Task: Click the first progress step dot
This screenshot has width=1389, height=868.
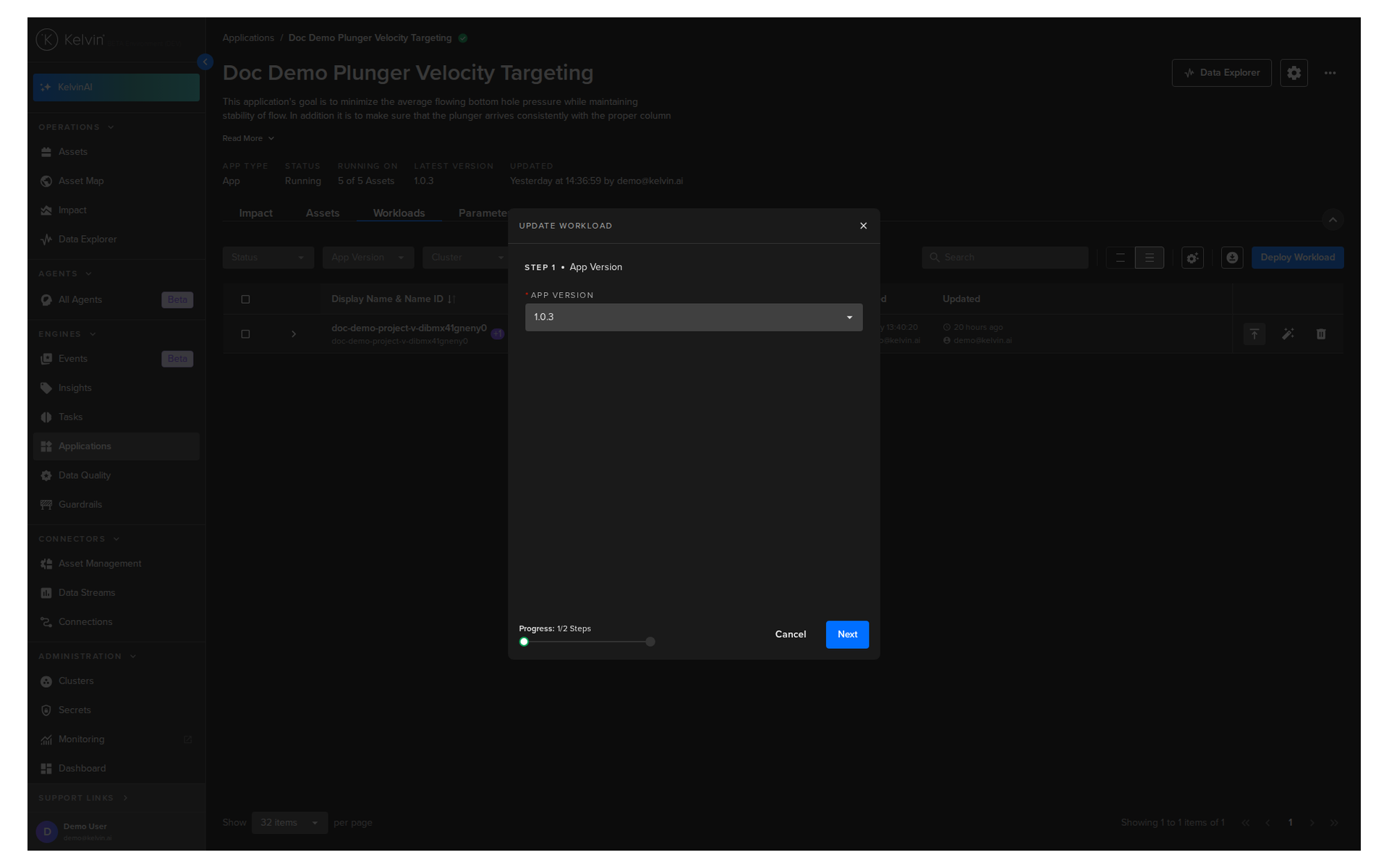Action: pos(524,642)
